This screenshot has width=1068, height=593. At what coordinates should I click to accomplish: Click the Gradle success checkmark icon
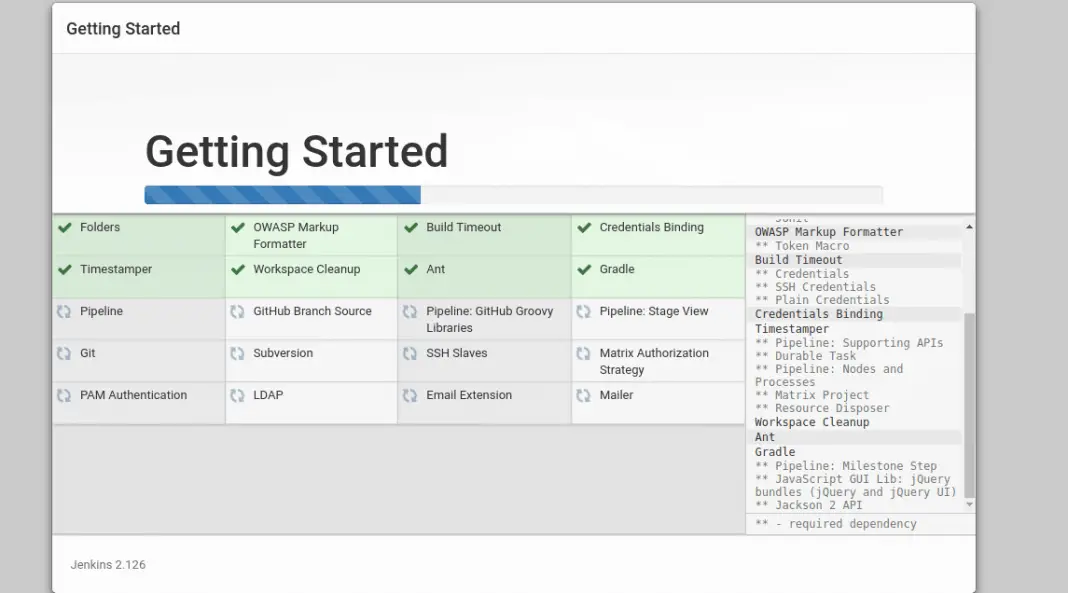584,269
